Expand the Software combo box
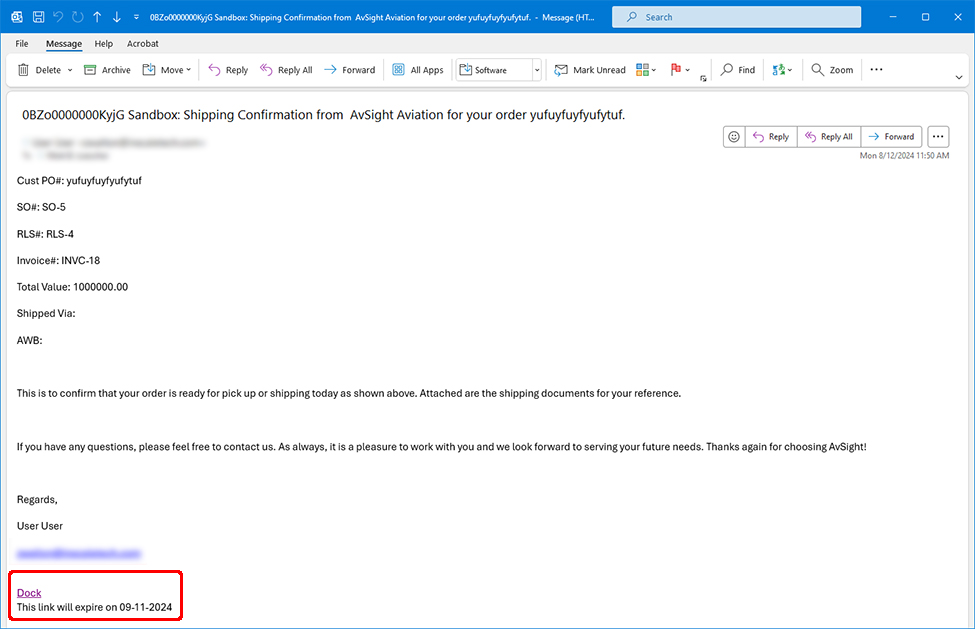Screen dimensions: 975x629 [x=537, y=70]
